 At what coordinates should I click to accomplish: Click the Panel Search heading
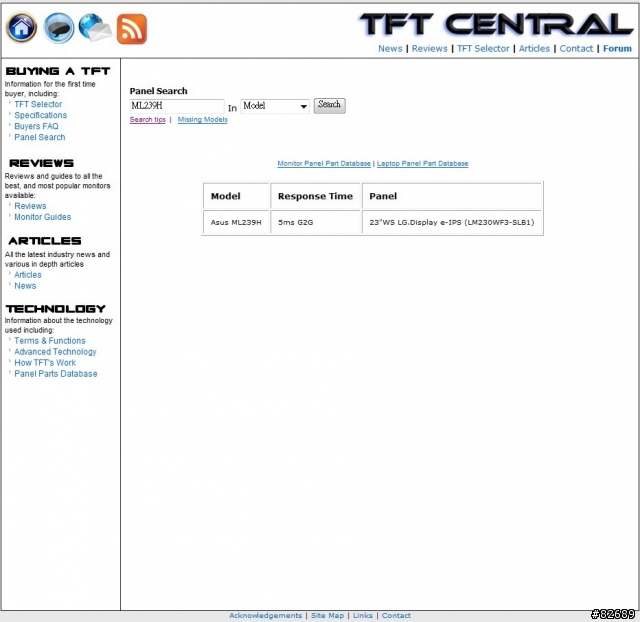[x=158, y=91]
